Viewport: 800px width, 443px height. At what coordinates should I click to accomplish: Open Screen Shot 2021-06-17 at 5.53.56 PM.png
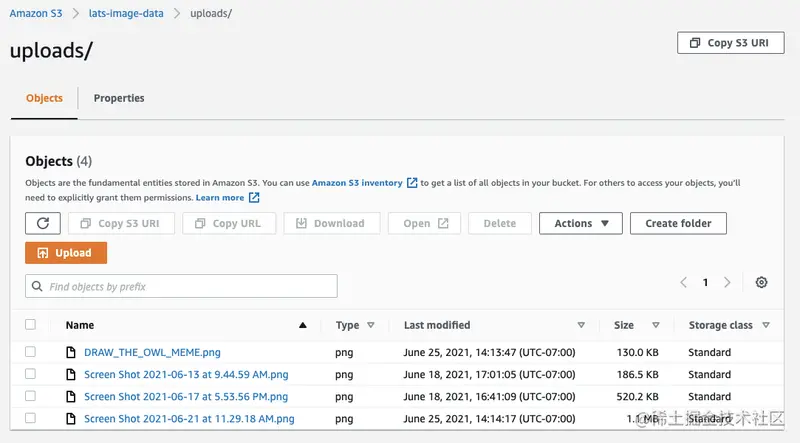point(186,397)
